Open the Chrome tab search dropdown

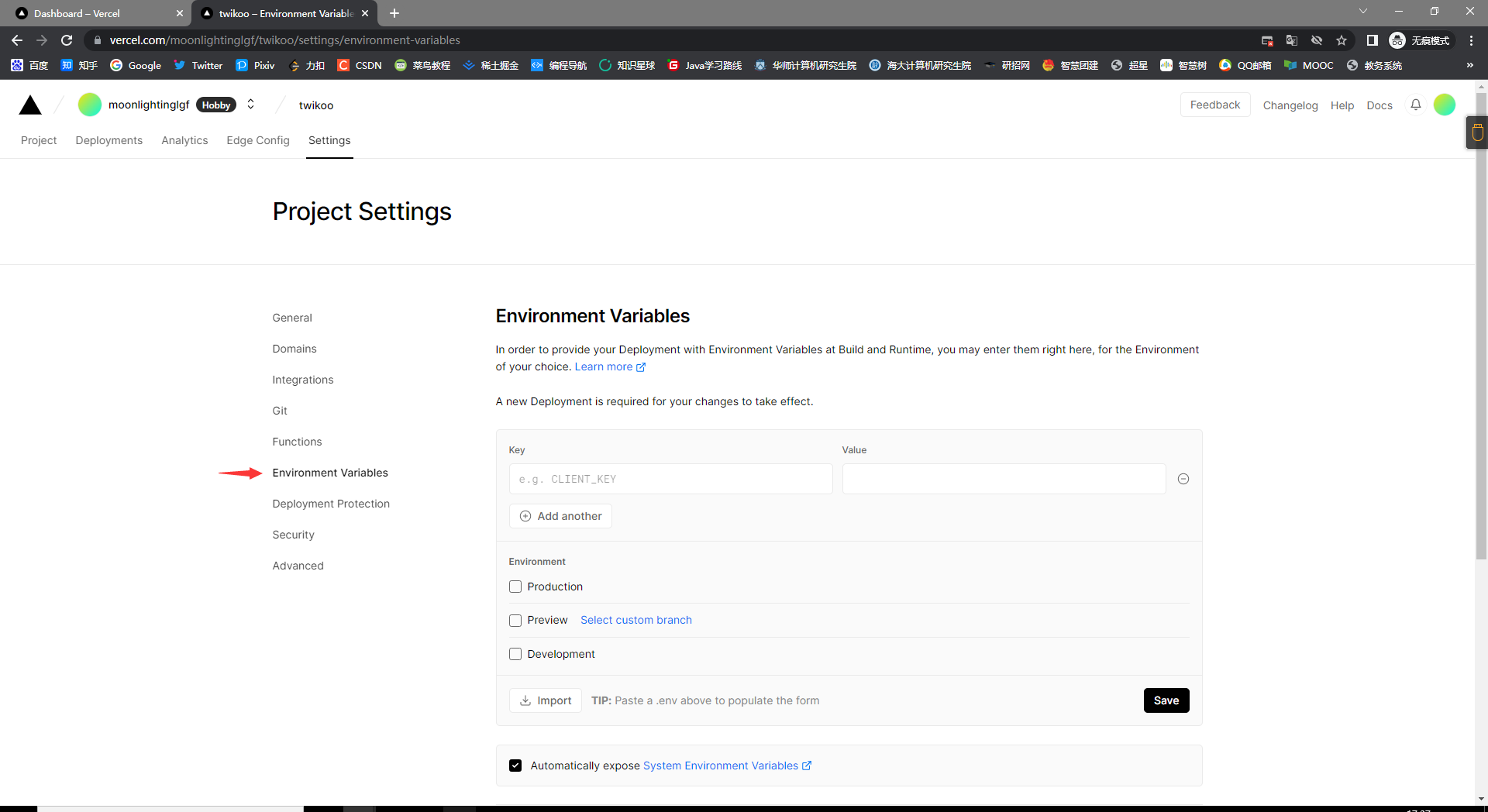[x=1362, y=12]
